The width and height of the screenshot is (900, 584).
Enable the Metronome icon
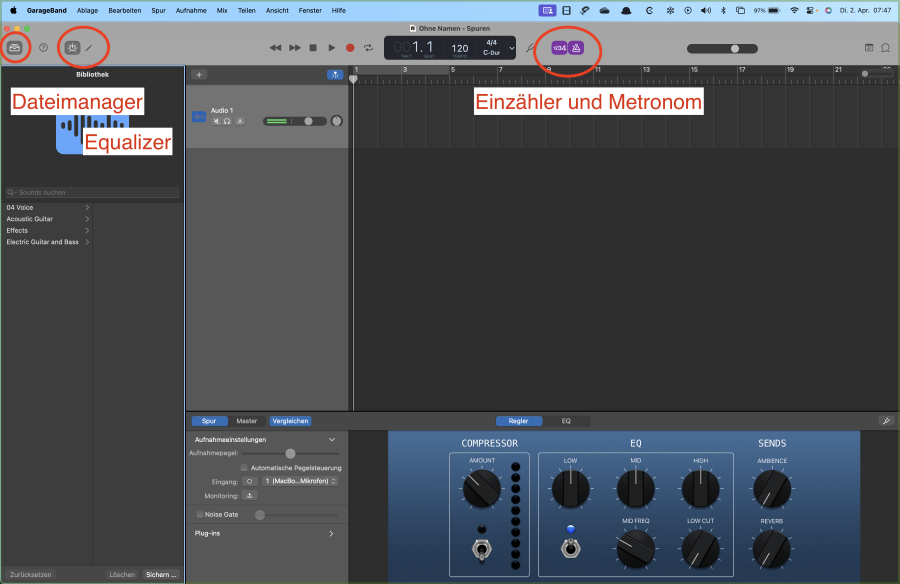pyautogui.click(x=576, y=47)
